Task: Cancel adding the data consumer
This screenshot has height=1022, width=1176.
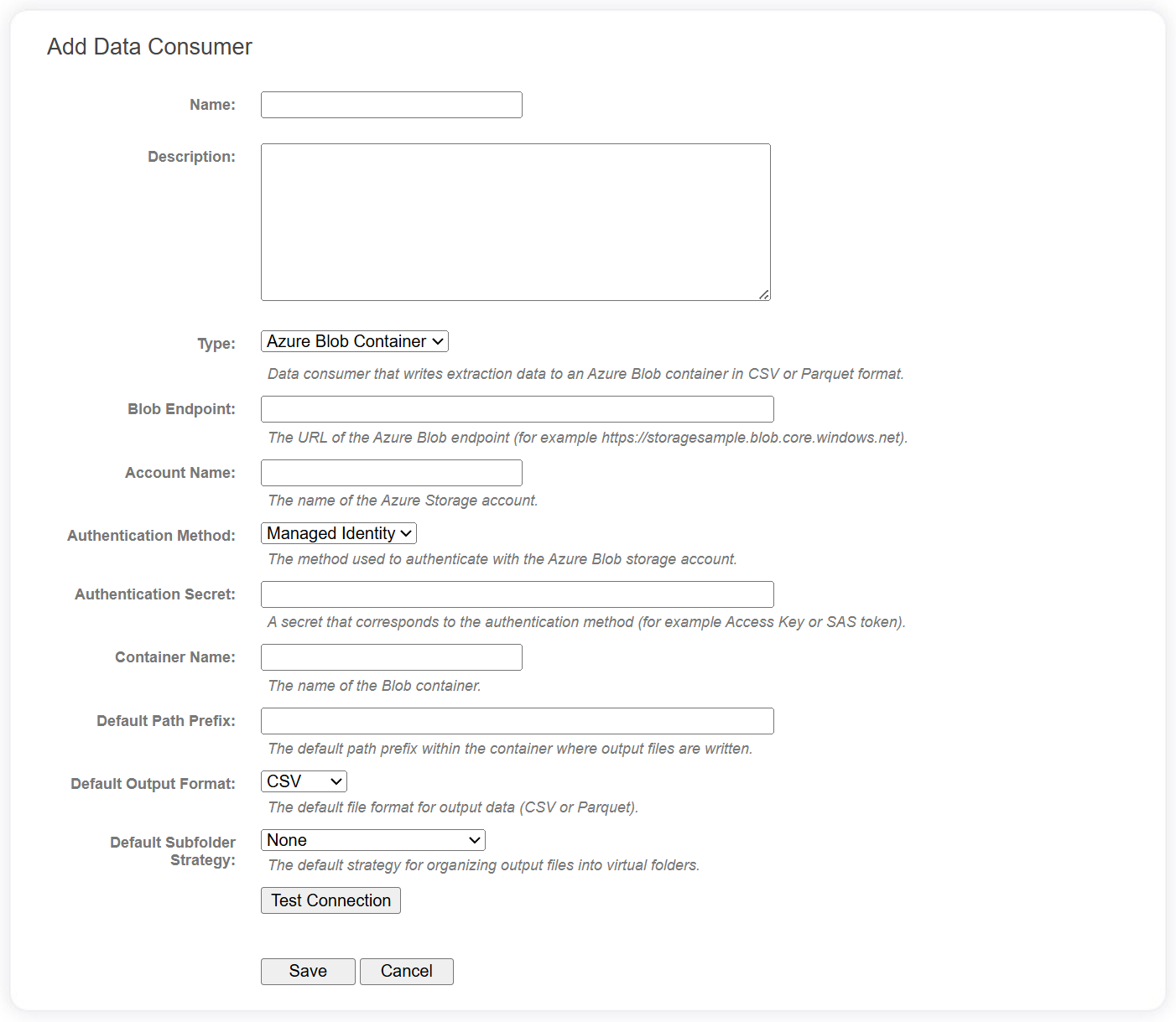Action: (406, 972)
